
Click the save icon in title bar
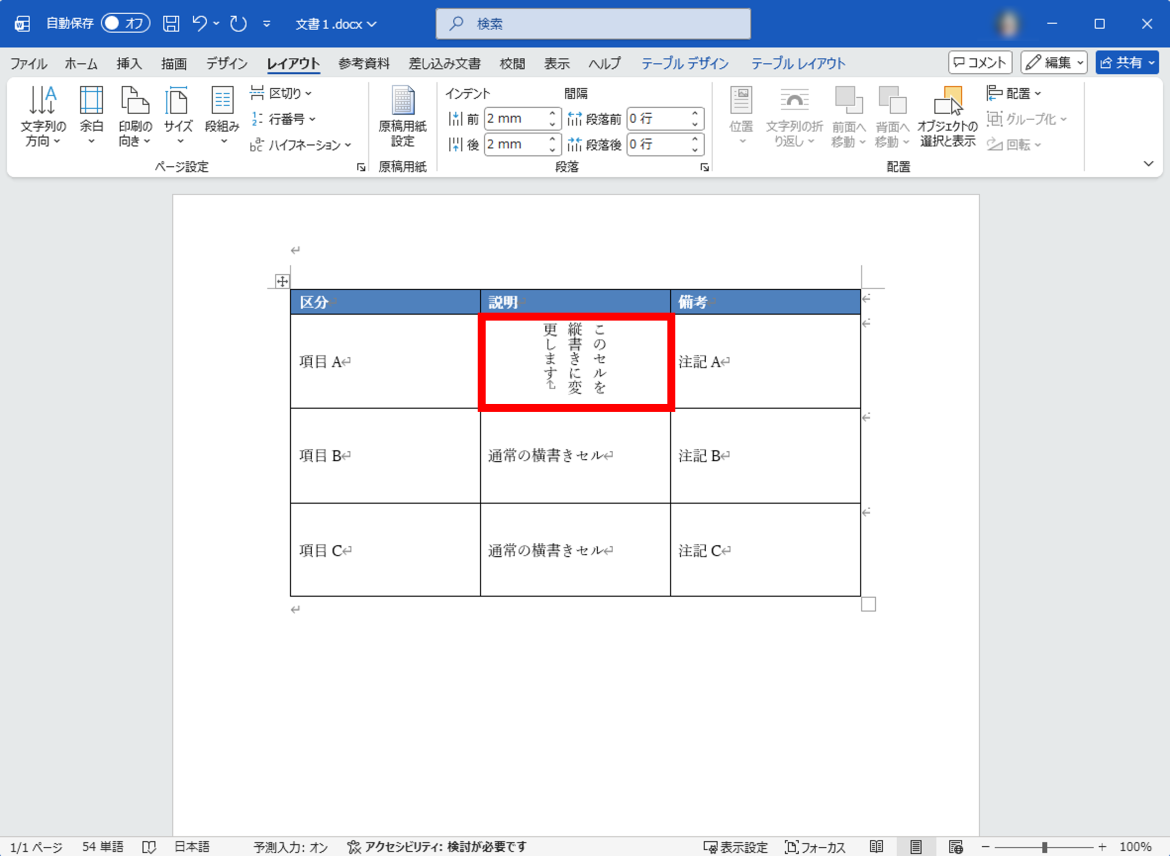(x=171, y=23)
